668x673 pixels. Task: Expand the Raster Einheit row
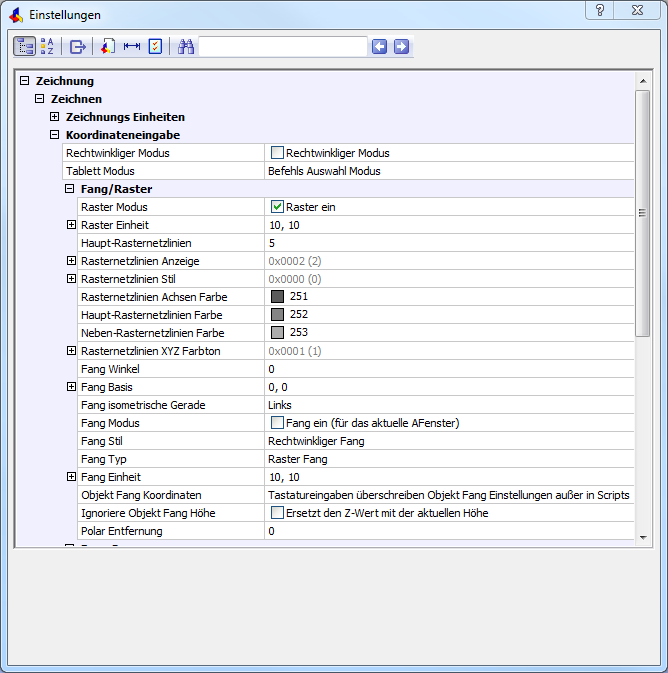71,225
